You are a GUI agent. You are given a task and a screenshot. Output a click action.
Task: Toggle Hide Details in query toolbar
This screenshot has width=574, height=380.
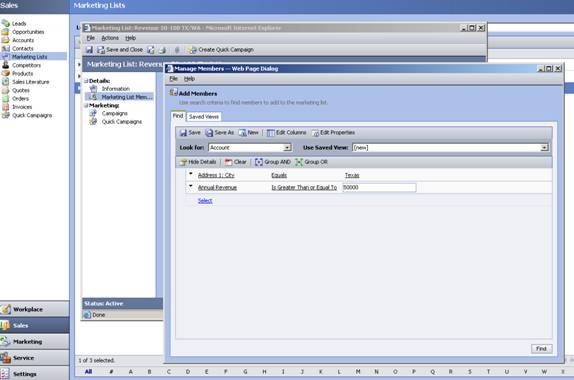(198, 162)
